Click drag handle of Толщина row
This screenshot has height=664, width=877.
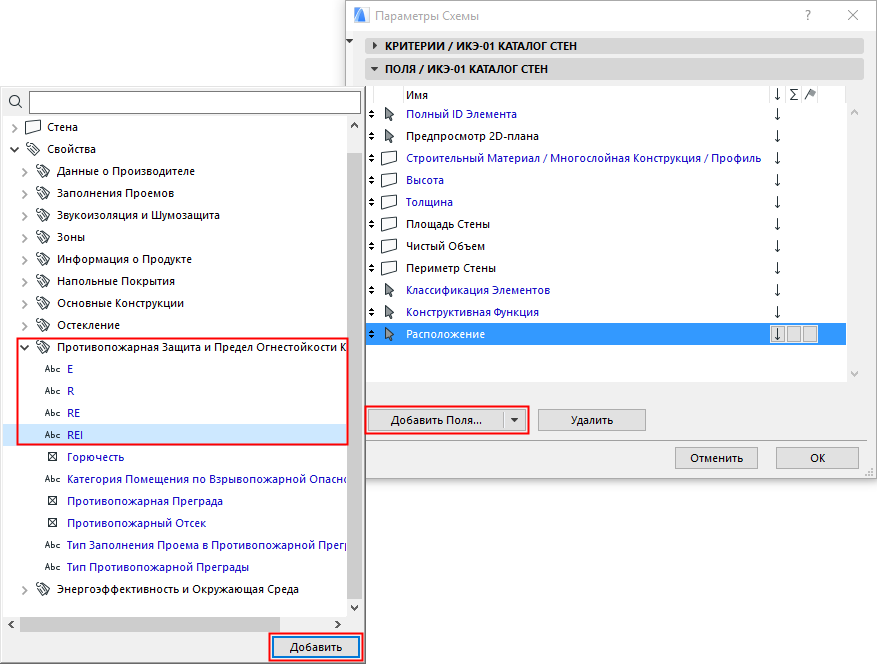(371, 202)
